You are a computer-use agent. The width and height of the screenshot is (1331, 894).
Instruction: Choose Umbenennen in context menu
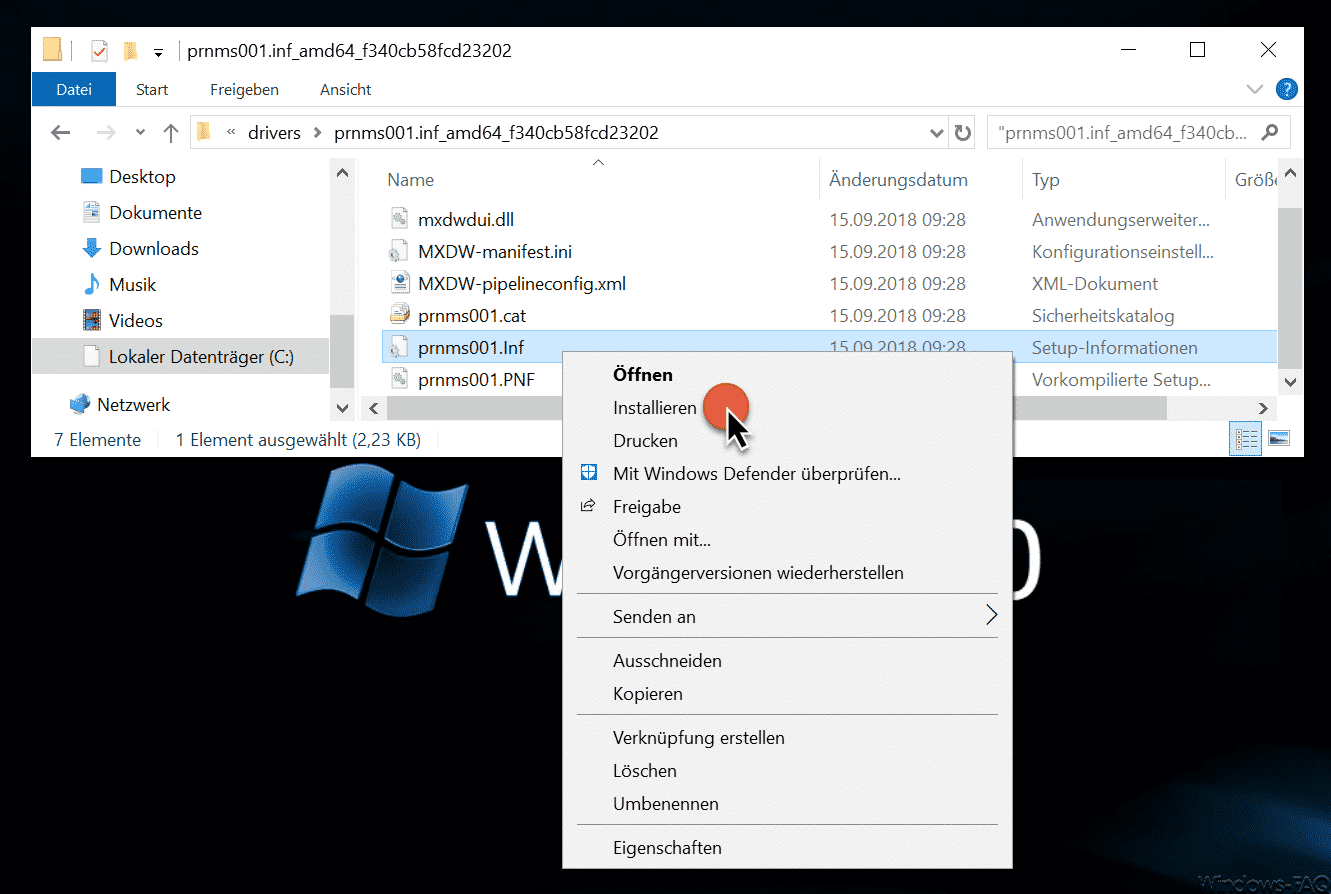[x=666, y=804]
